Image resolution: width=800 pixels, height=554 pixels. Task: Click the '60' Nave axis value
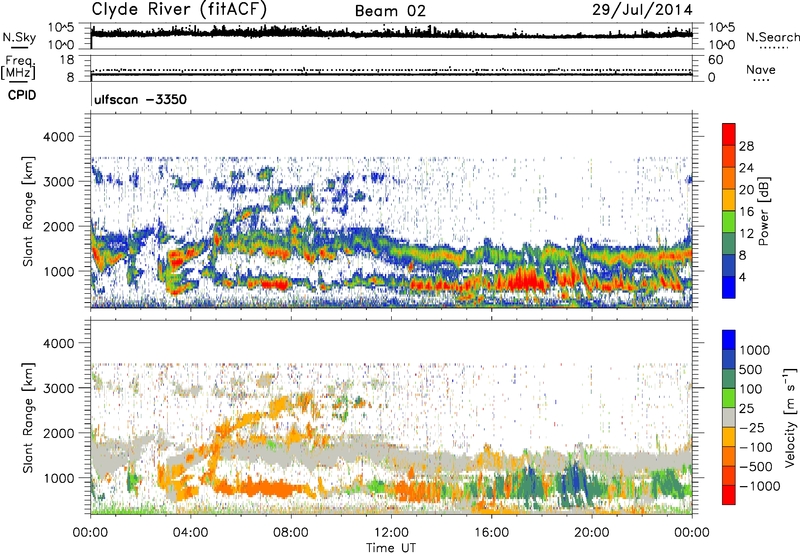[x=715, y=60]
